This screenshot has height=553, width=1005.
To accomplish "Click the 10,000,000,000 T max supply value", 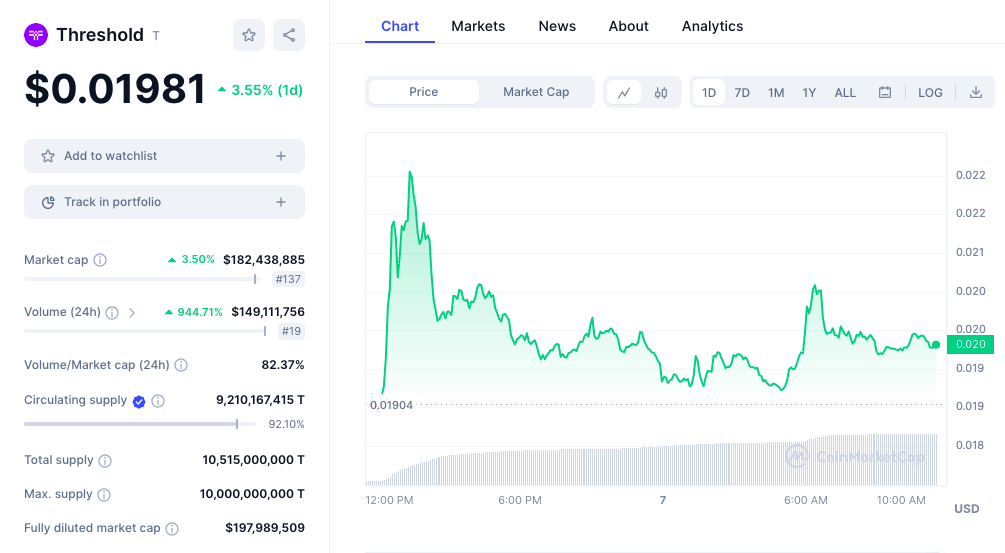I will pyautogui.click(x=252, y=494).
